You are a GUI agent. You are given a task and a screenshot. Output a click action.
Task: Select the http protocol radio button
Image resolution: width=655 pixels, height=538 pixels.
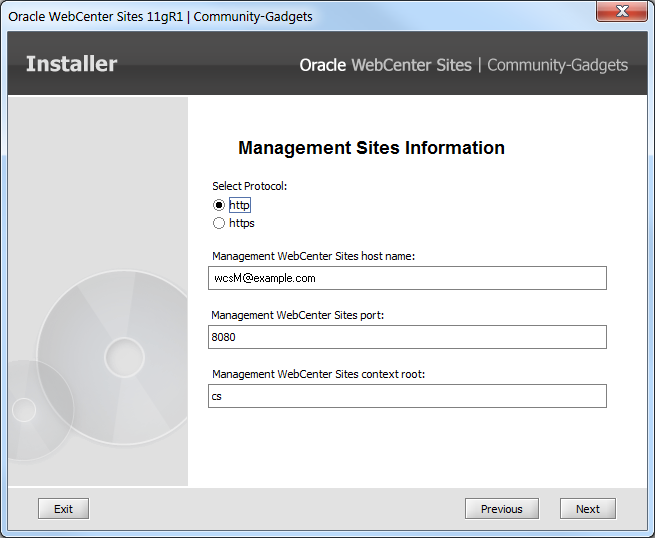(218, 205)
